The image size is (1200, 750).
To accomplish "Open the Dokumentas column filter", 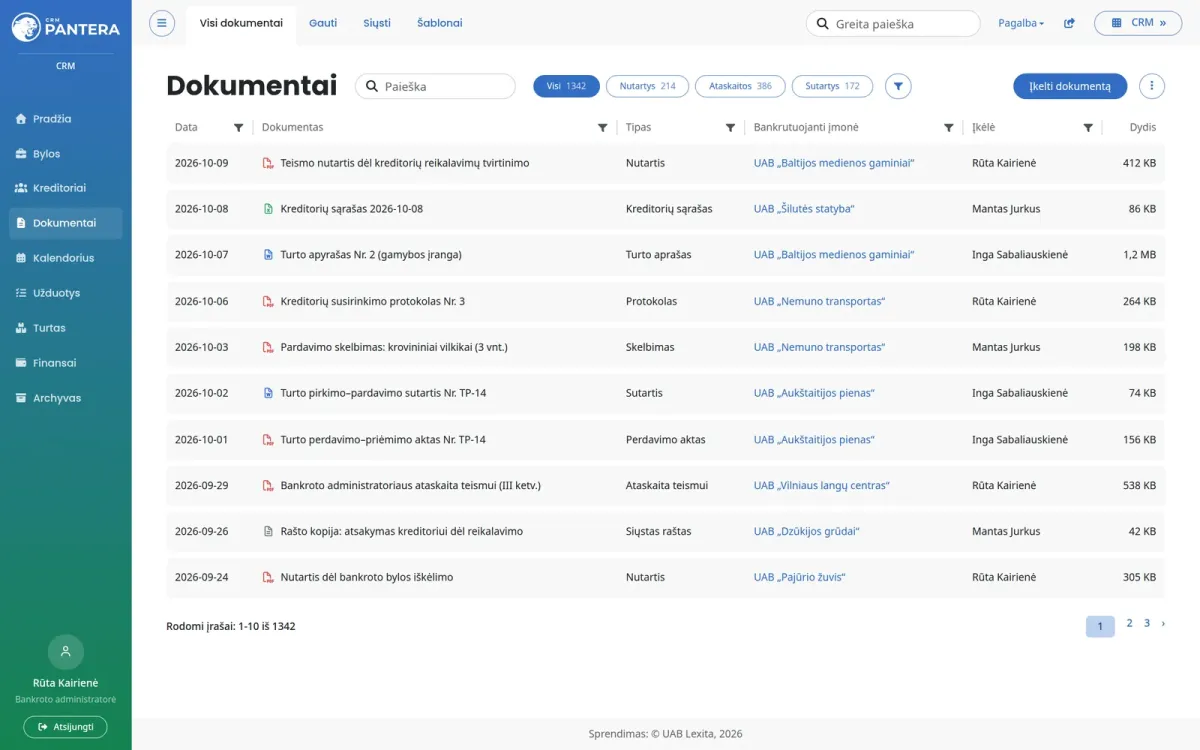I will 602,128.
